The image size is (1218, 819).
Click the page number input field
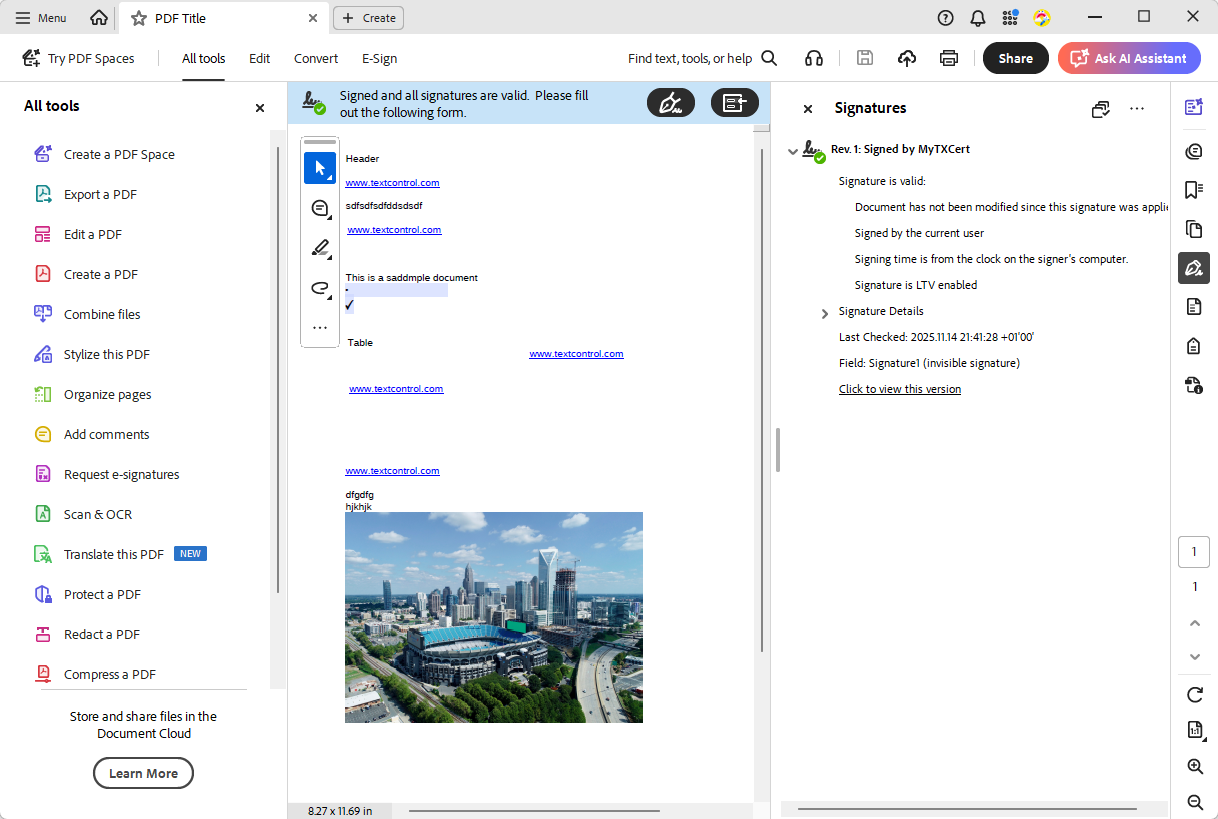(1193, 551)
